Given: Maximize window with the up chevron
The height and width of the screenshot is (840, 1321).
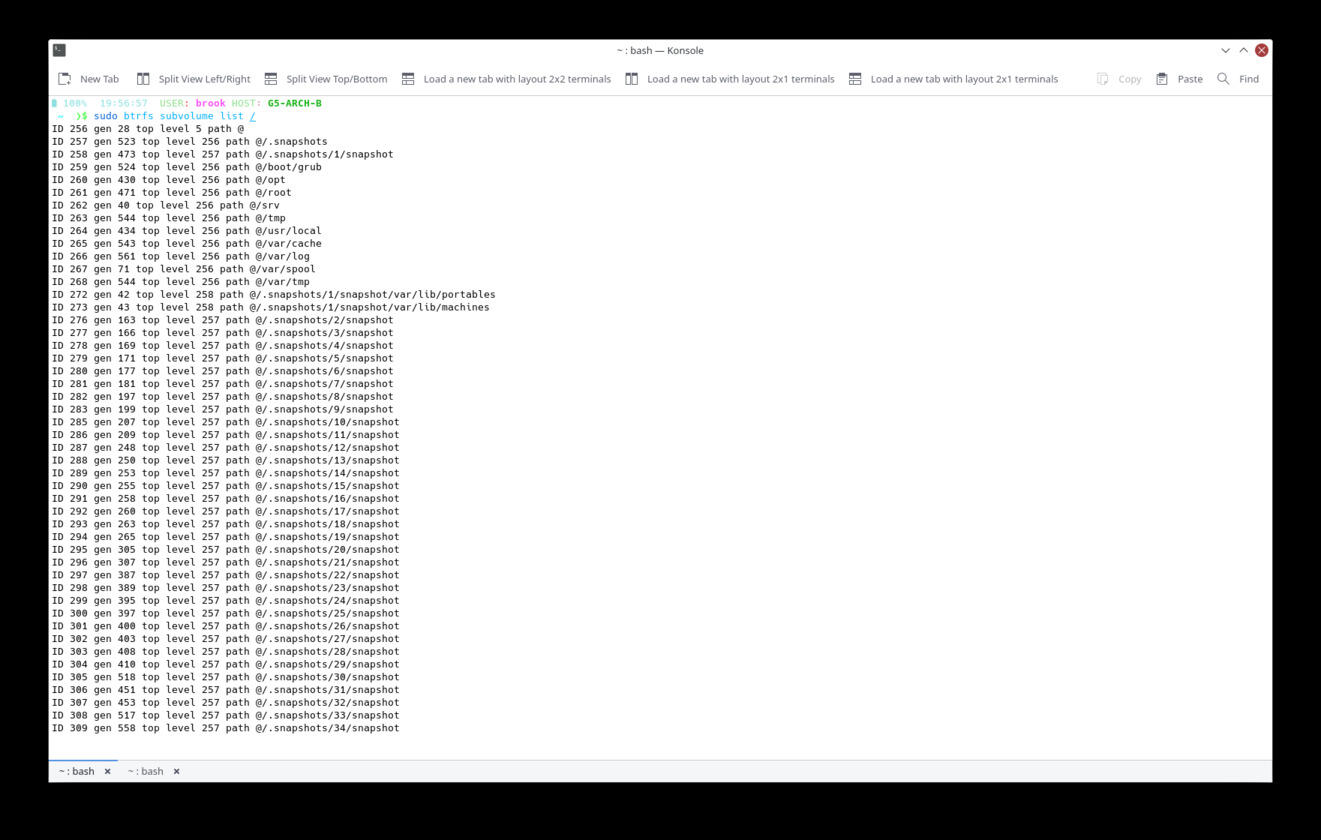Looking at the screenshot, I should coord(1244,50).
